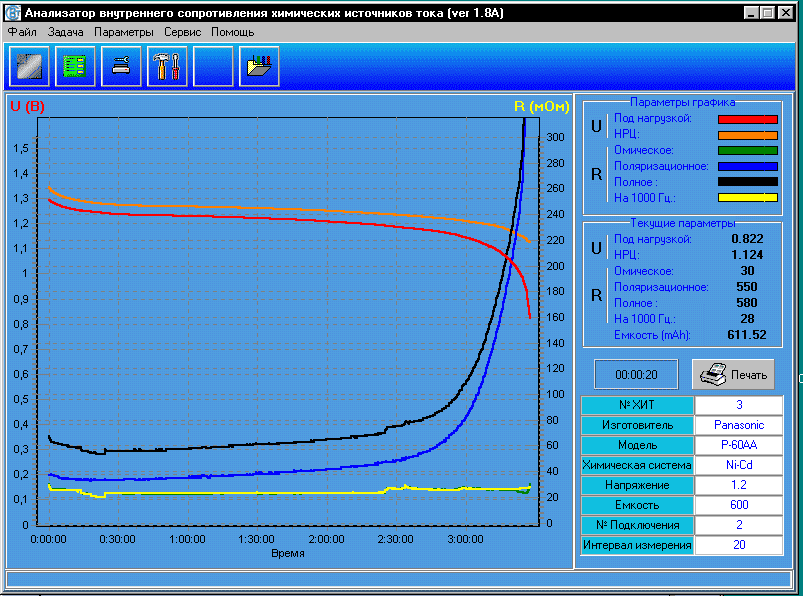The image size is (803, 596).
Task: Click the Химическая система value Ni-Cd
Action: coord(738,465)
